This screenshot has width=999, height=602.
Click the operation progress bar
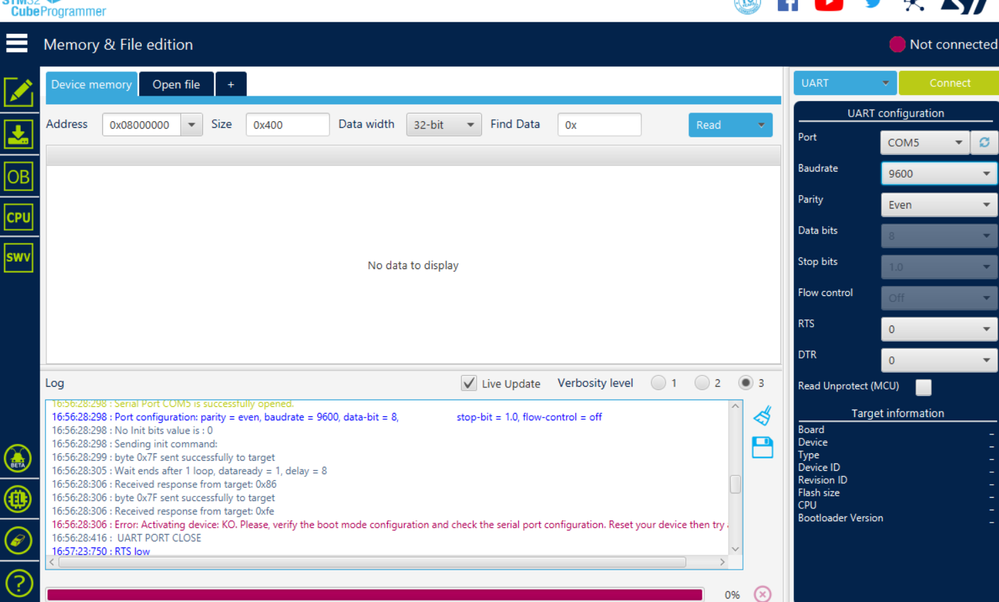point(375,594)
